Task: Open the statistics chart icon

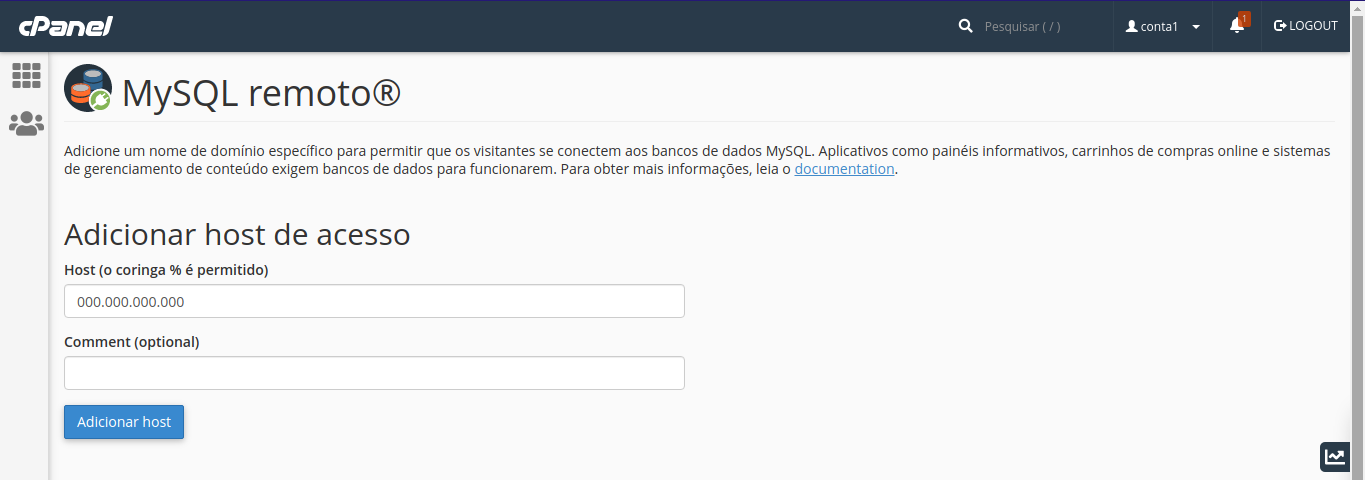Action: (1335, 457)
